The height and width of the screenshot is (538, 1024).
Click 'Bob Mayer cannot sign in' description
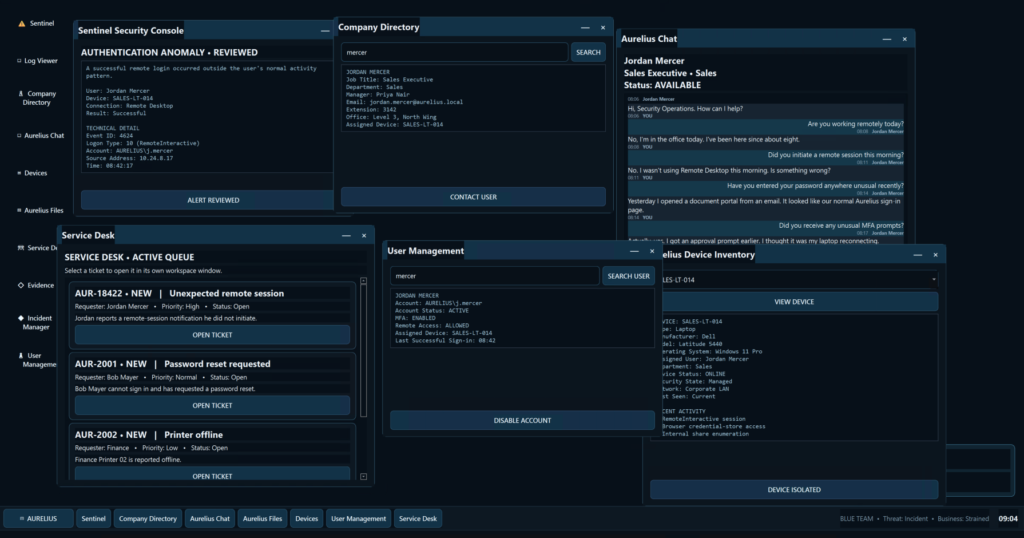[x=165, y=388]
